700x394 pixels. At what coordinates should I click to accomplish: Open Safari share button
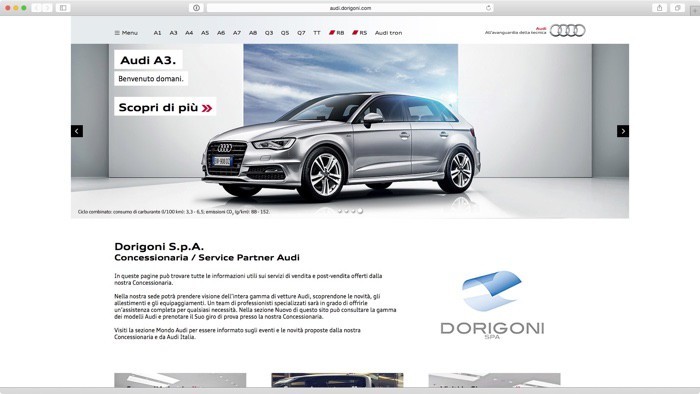(659, 8)
